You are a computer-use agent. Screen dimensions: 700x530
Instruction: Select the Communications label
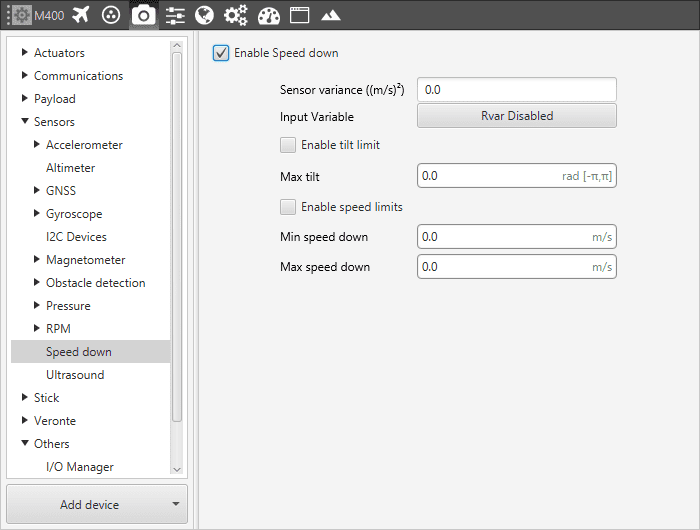tap(79, 76)
